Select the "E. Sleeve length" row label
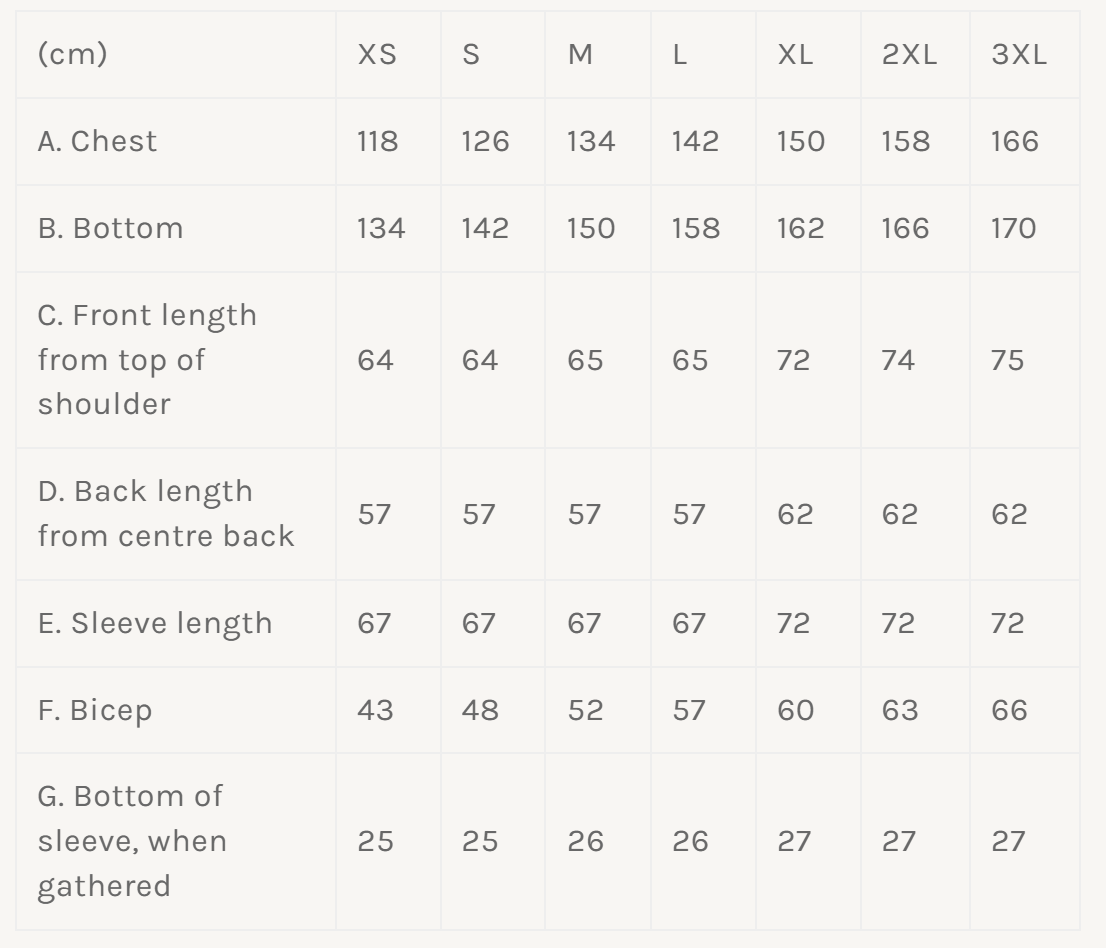Viewport: 1106px width, 948px height. pos(154,623)
